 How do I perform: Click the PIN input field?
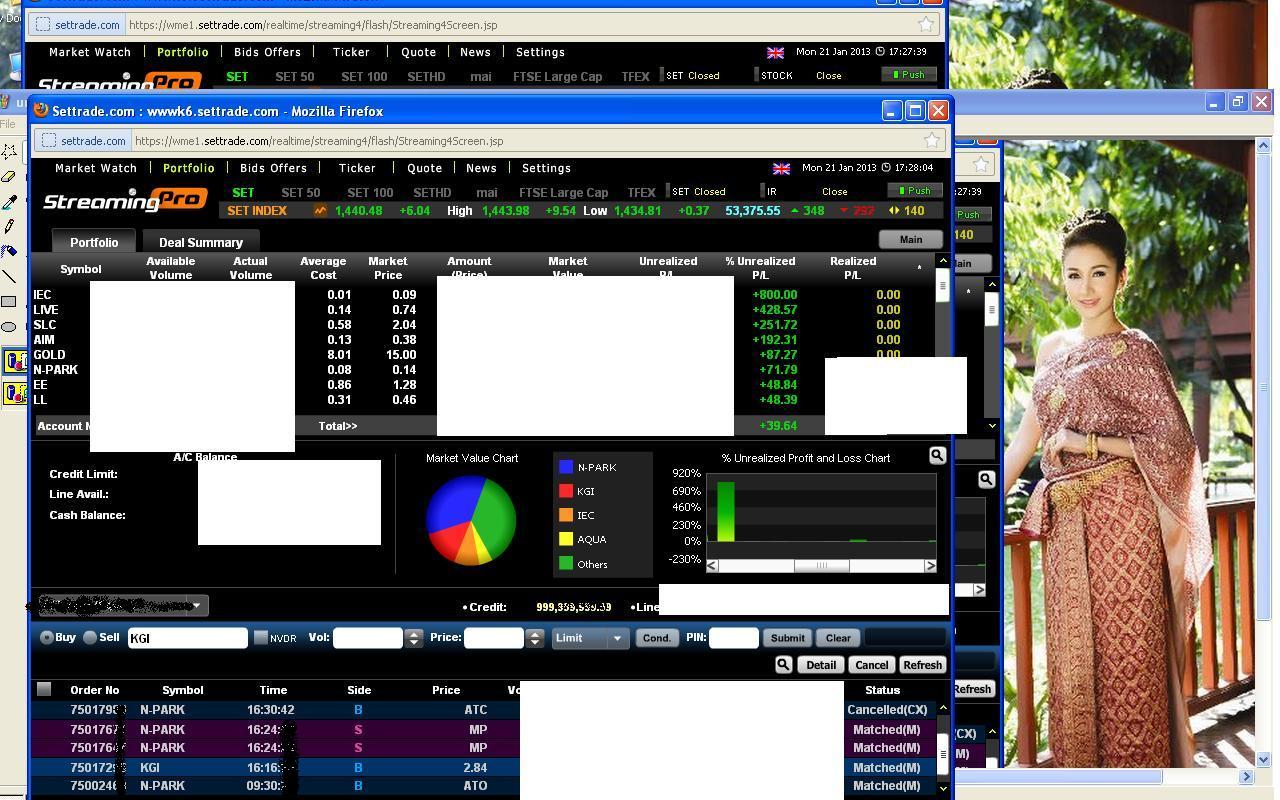coord(734,638)
